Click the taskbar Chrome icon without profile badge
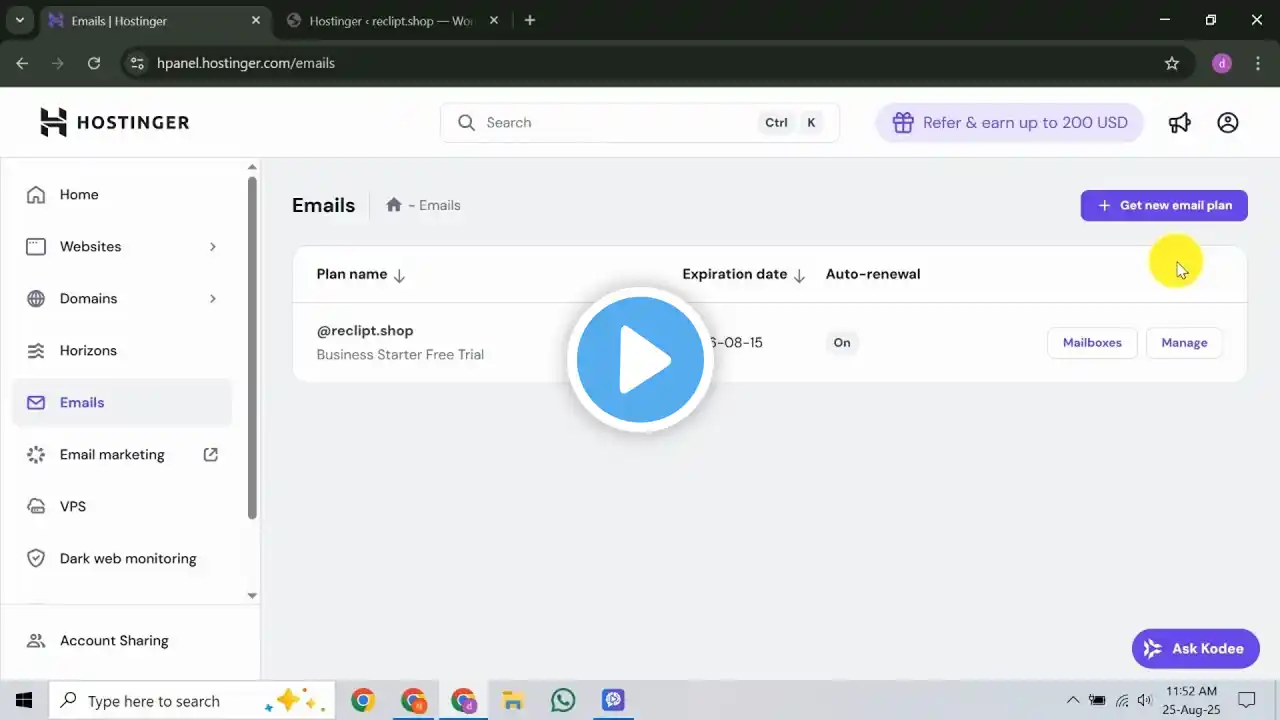 [363, 700]
